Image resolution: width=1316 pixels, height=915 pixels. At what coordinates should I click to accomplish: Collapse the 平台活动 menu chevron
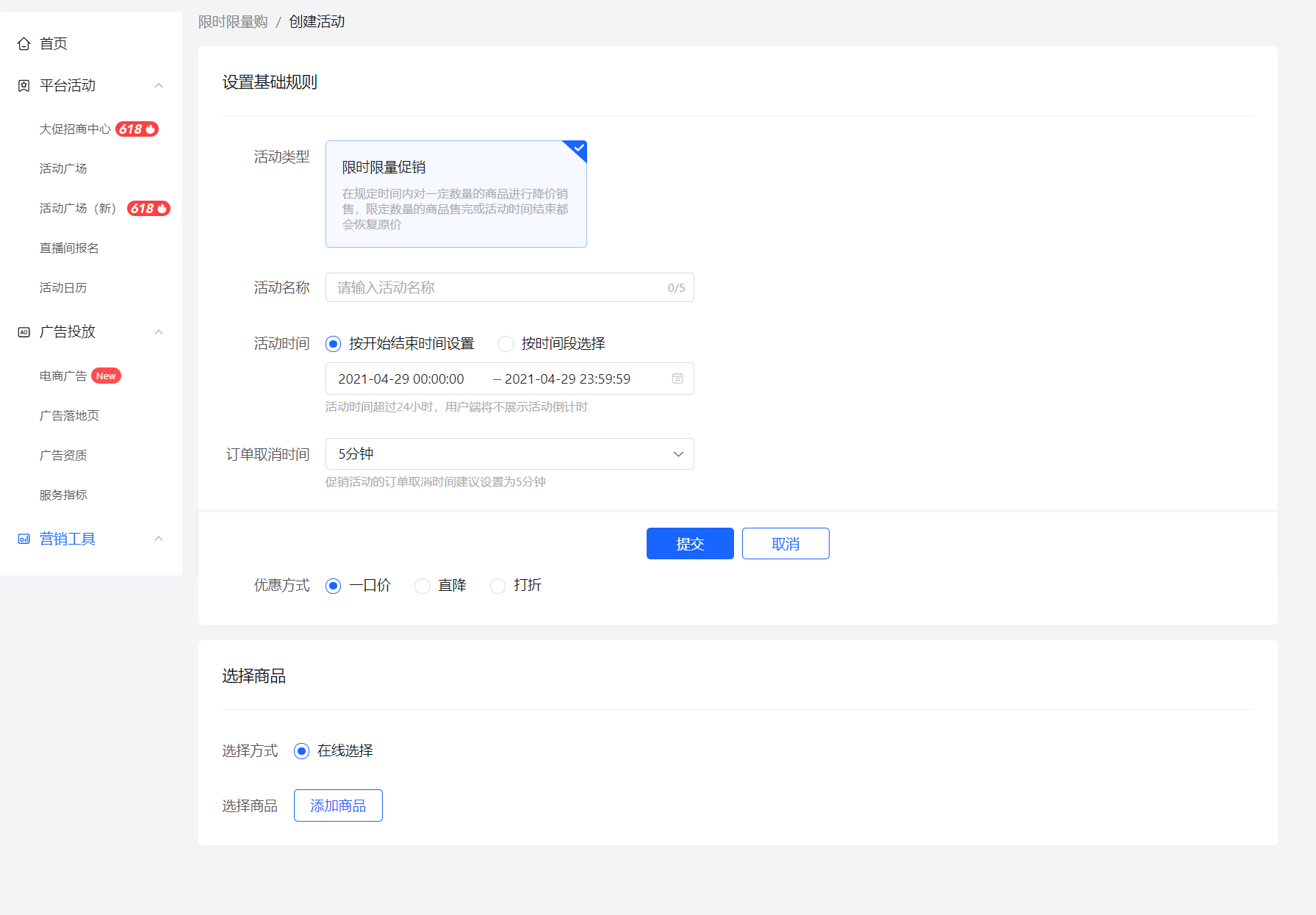159,85
